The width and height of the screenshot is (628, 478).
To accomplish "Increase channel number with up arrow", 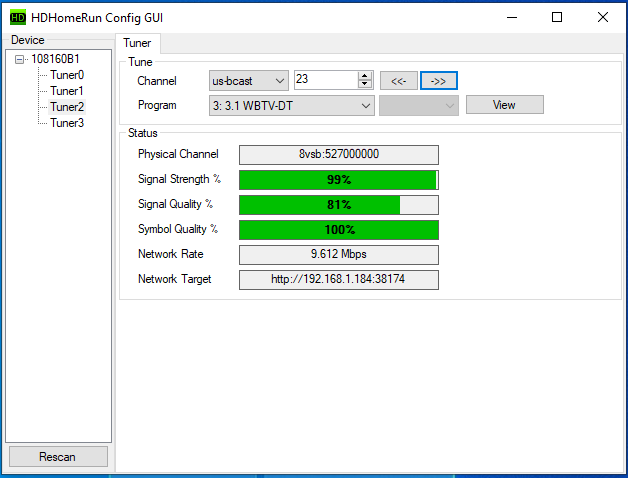I will tap(365, 76).
